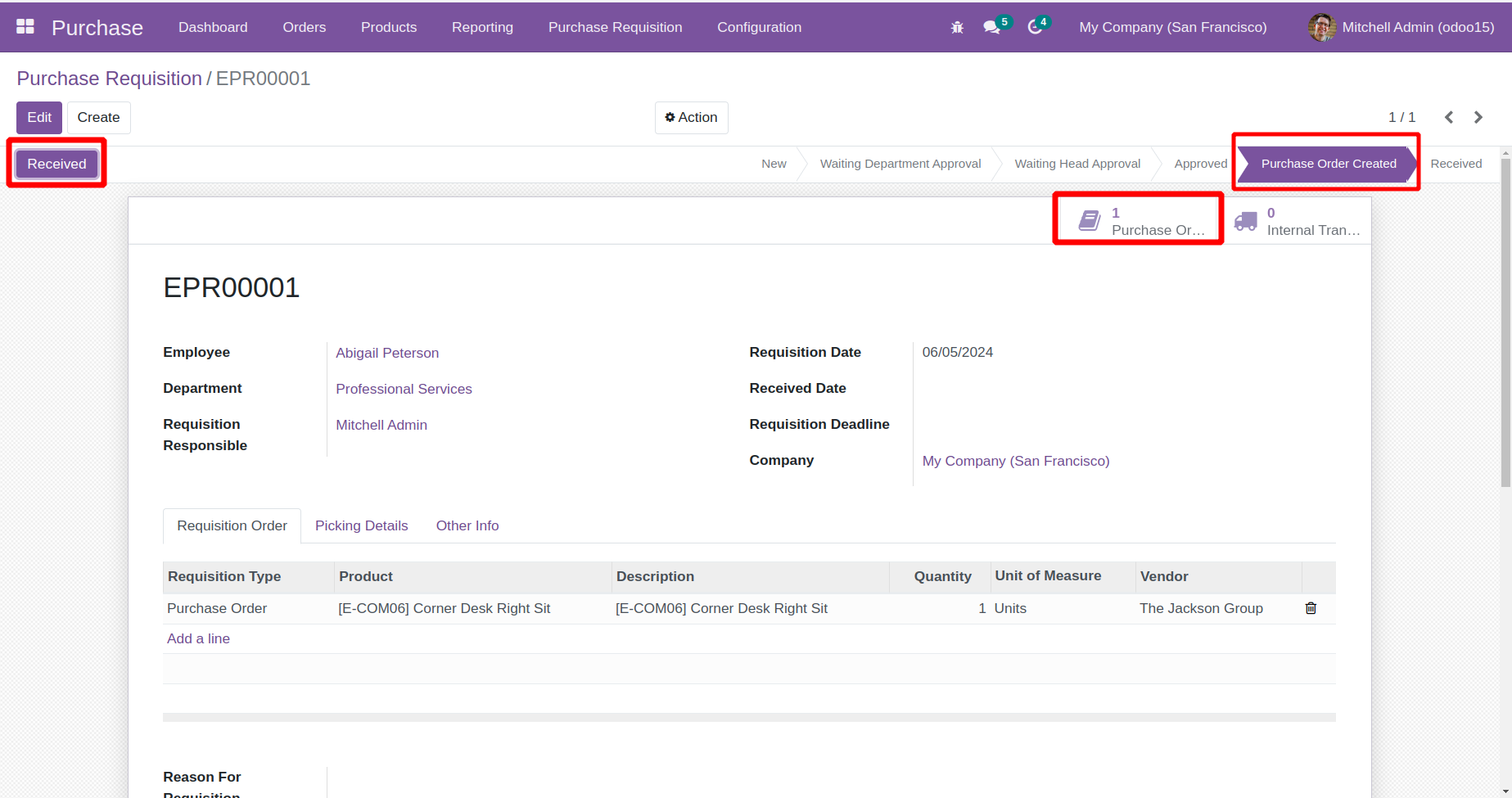Go to next record arrow
Viewport: 1512px width, 798px height.
[1478, 117]
